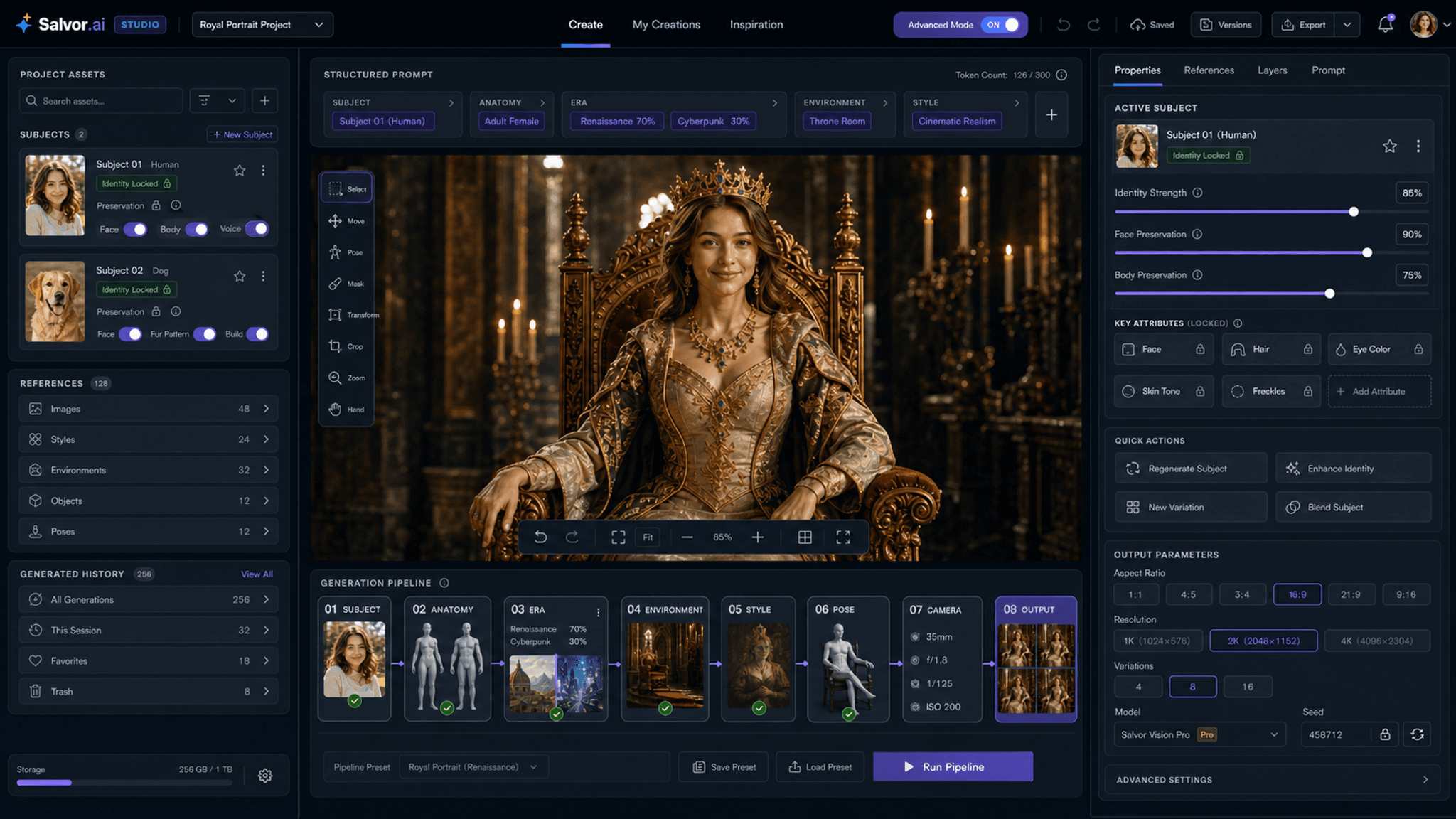Randomize the seed with refresh icon

1417,734
